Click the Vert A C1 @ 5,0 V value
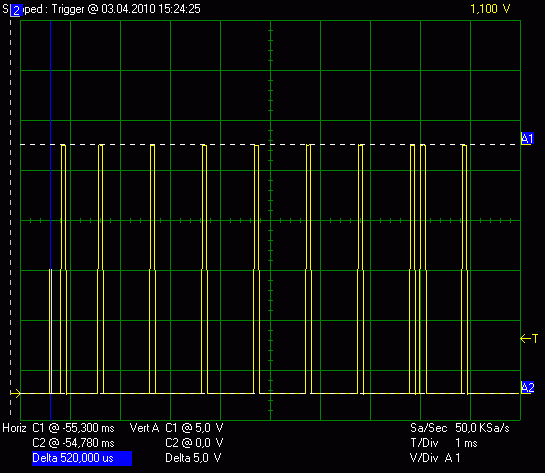The width and height of the screenshot is (545, 473). coord(177,428)
